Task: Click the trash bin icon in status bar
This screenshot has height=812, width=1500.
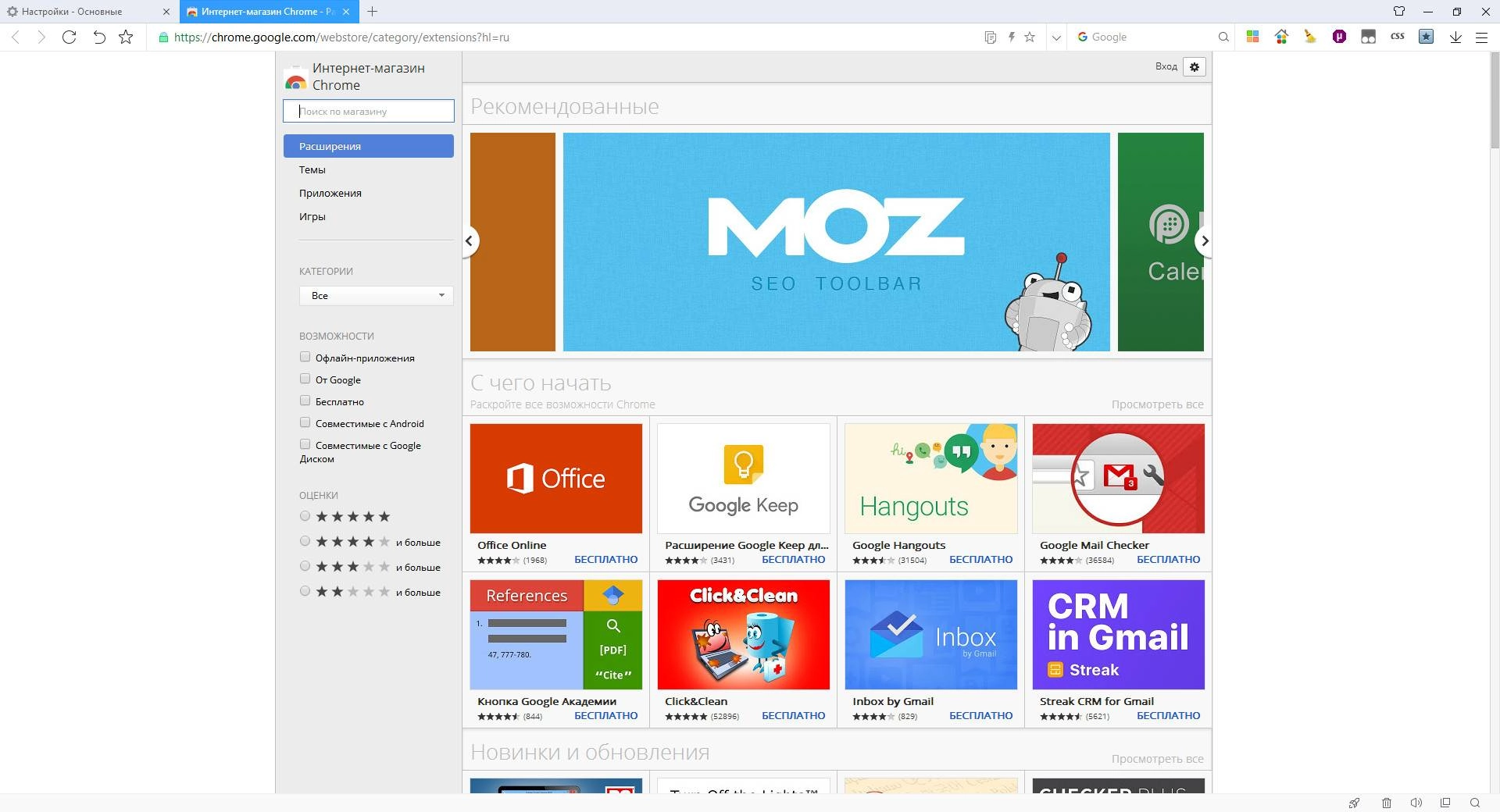Action: [1387, 803]
